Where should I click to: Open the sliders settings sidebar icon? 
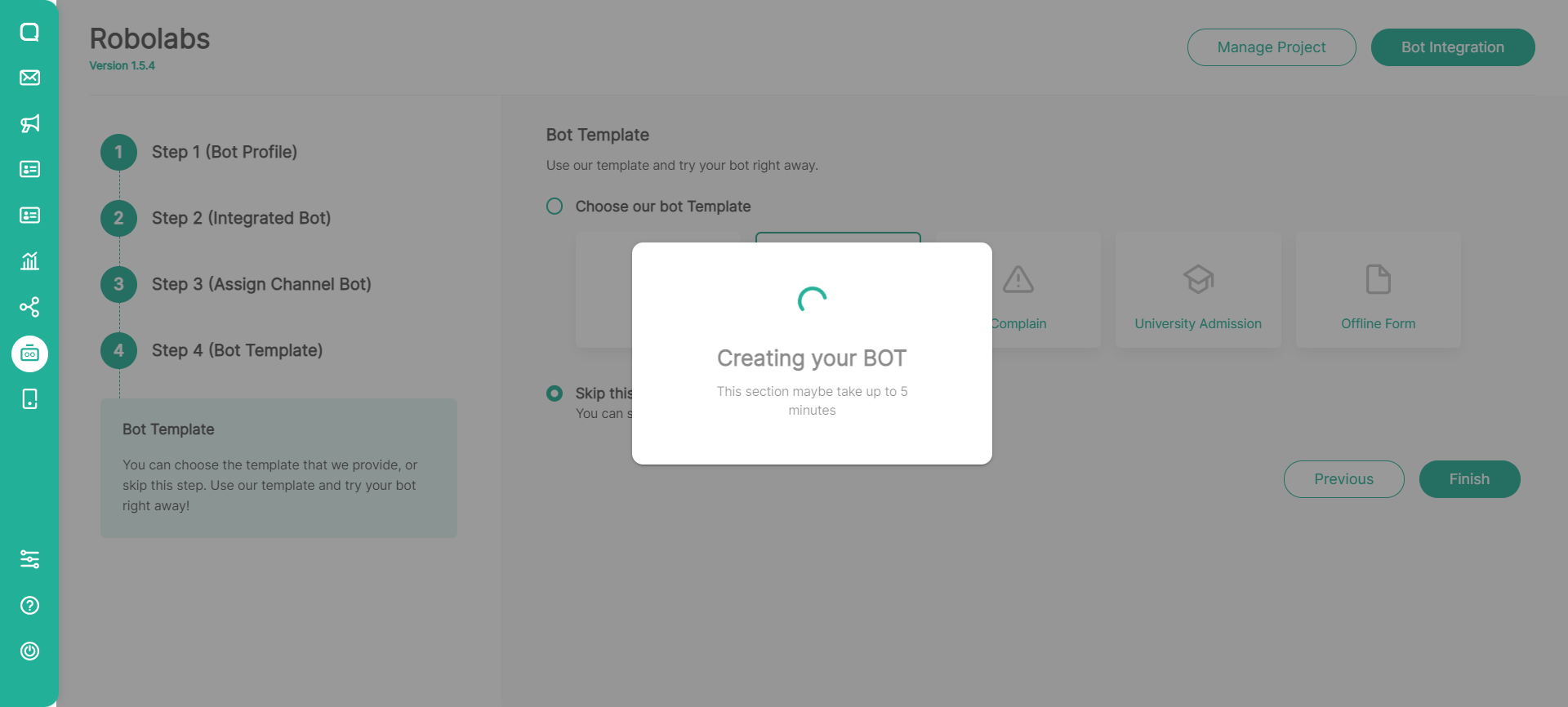pos(29,559)
